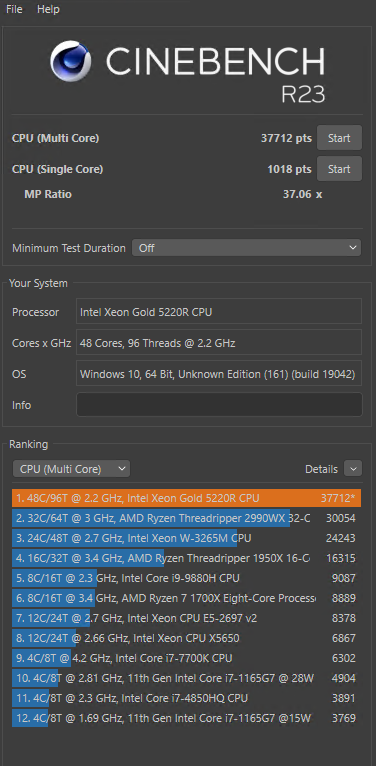
Task: Click the OS field
Action: pyautogui.click(x=219, y=374)
